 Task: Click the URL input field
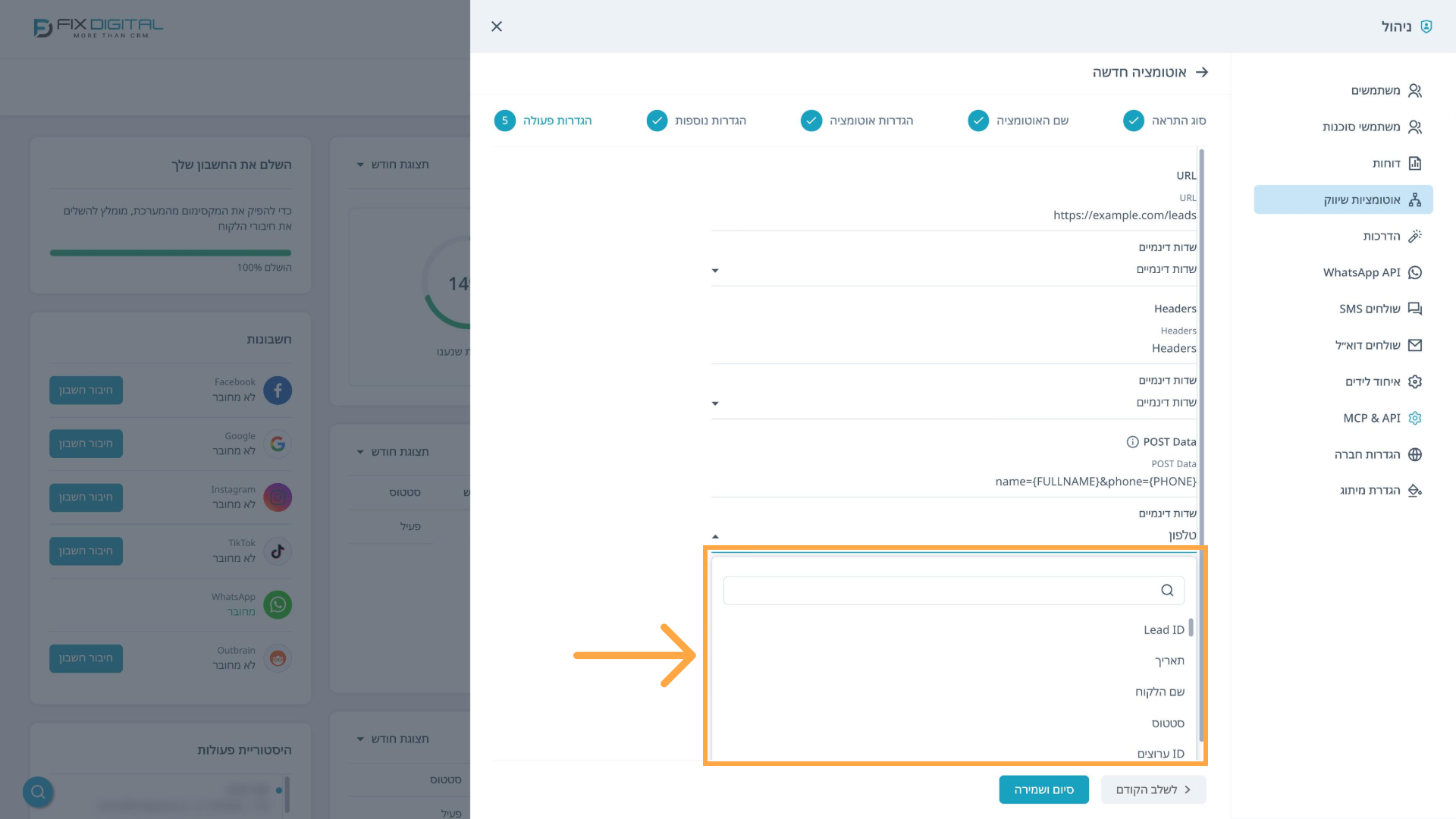coord(954,215)
